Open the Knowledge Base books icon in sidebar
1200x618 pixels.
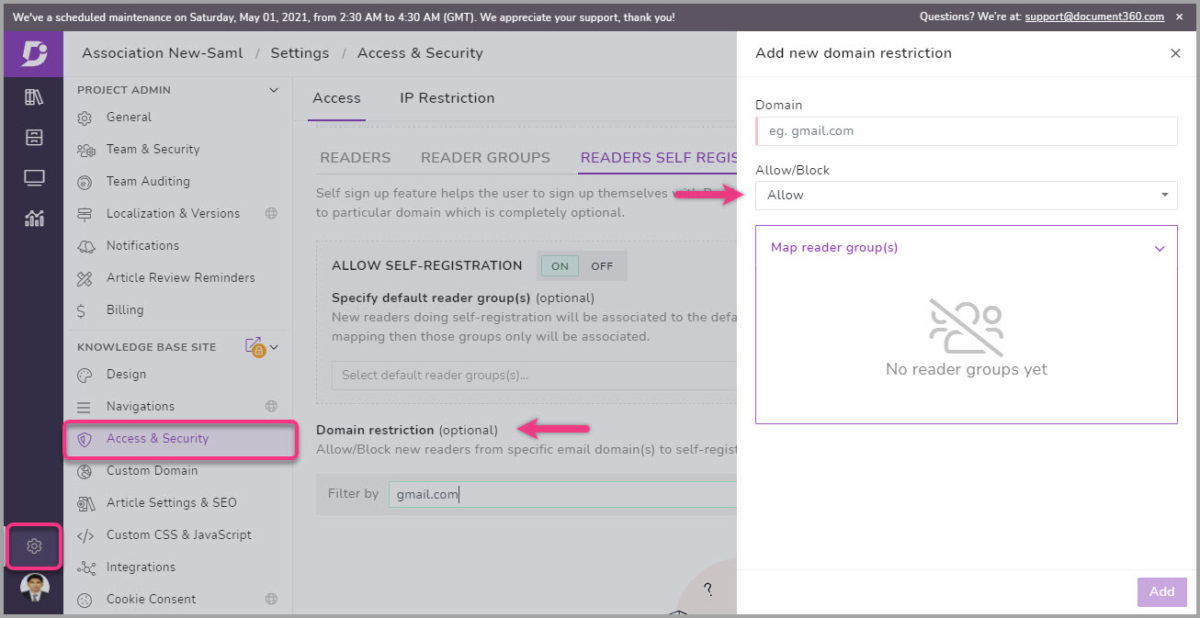tap(33, 97)
